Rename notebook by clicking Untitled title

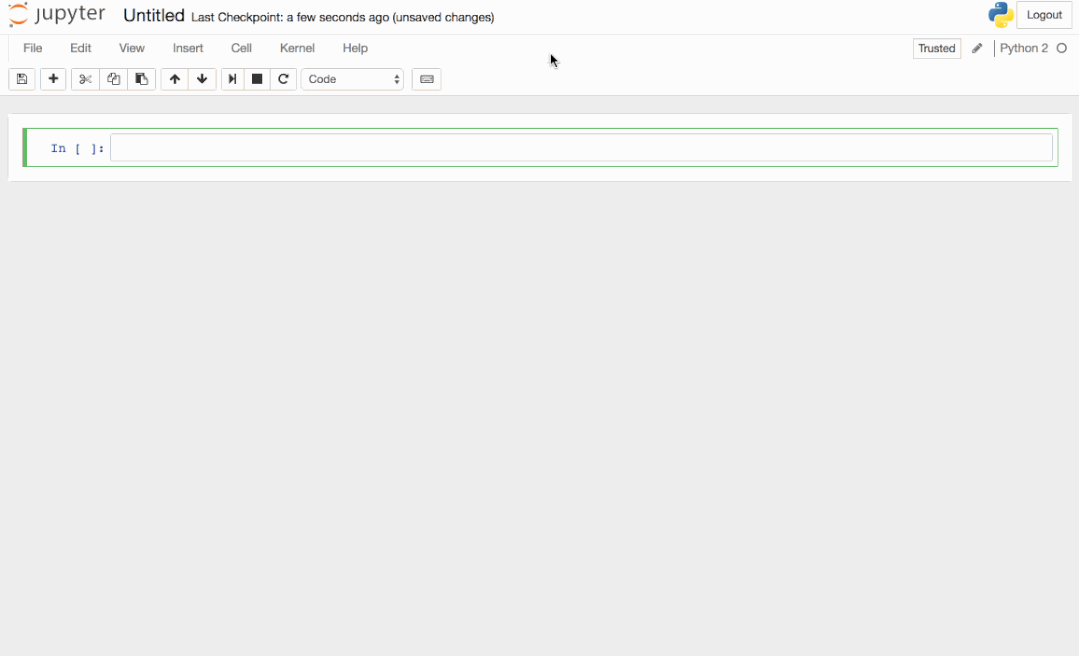pos(153,16)
